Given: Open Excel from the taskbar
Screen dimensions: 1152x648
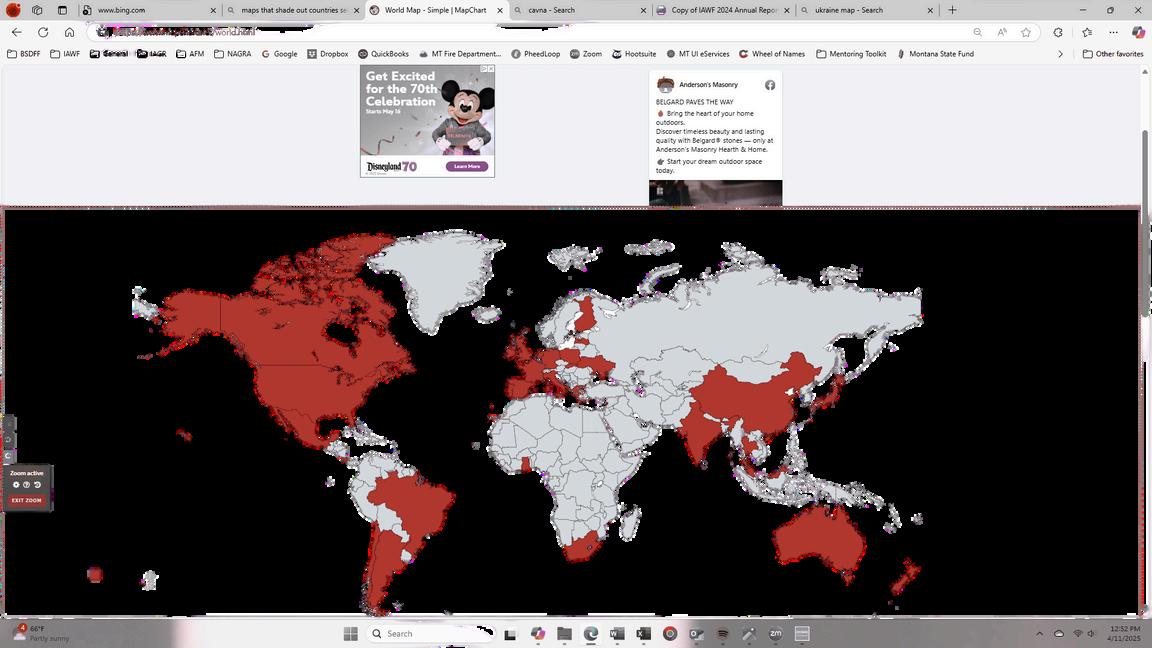Looking at the screenshot, I should tap(644, 633).
